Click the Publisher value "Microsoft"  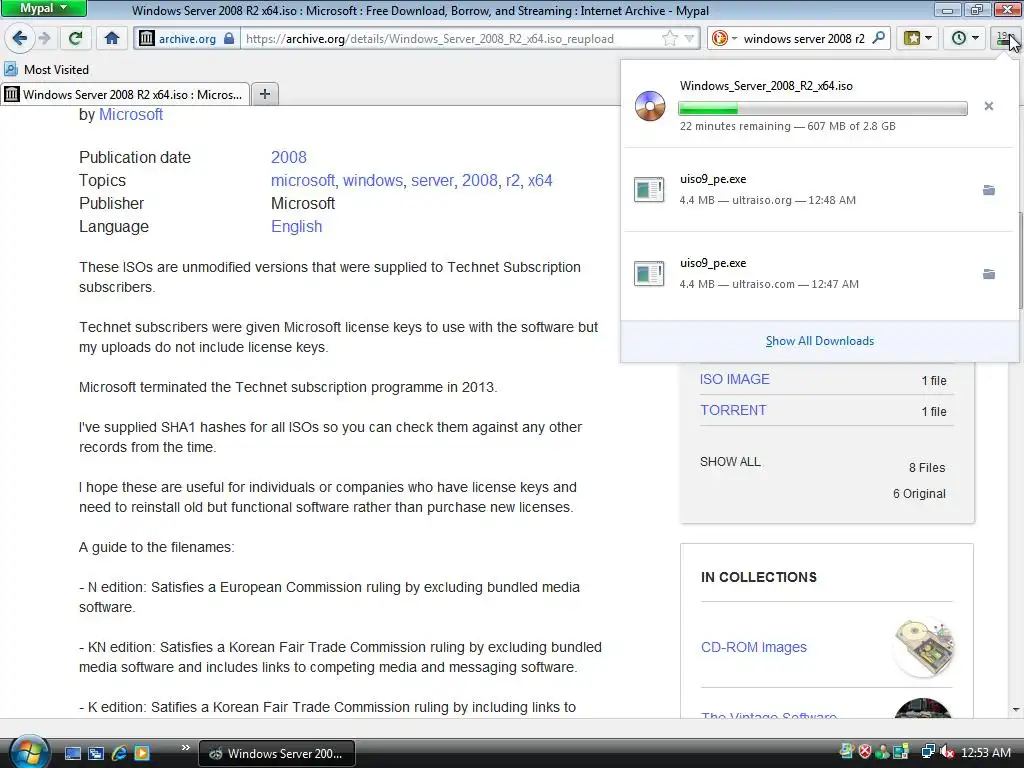303,204
